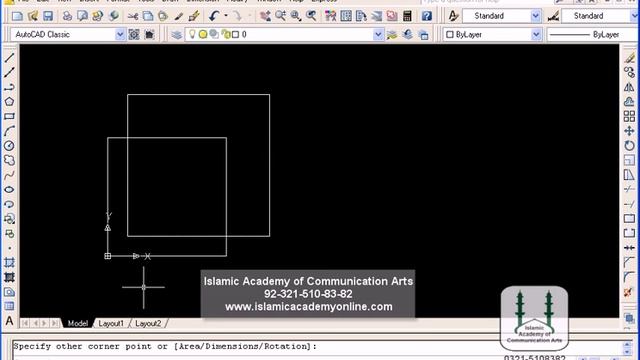The width and height of the screenshot is (640, 360).
Task: Select the Construction Line tool
Action: point(9,73)
